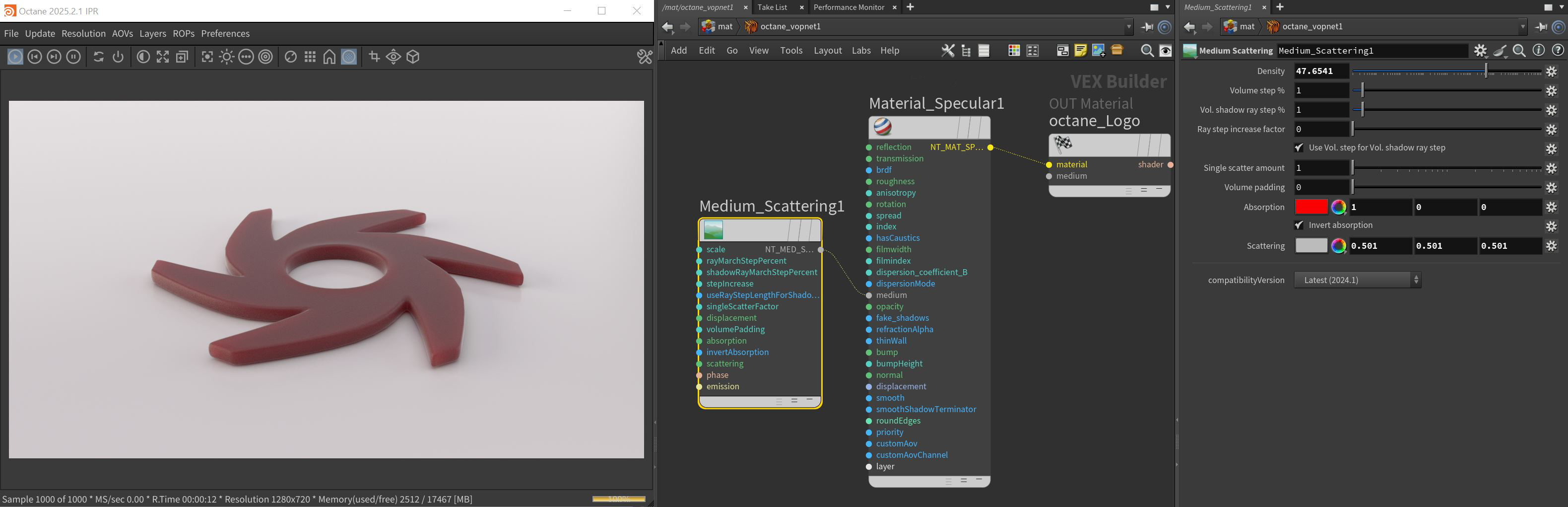Click the Density value input field

(1320, 71)
